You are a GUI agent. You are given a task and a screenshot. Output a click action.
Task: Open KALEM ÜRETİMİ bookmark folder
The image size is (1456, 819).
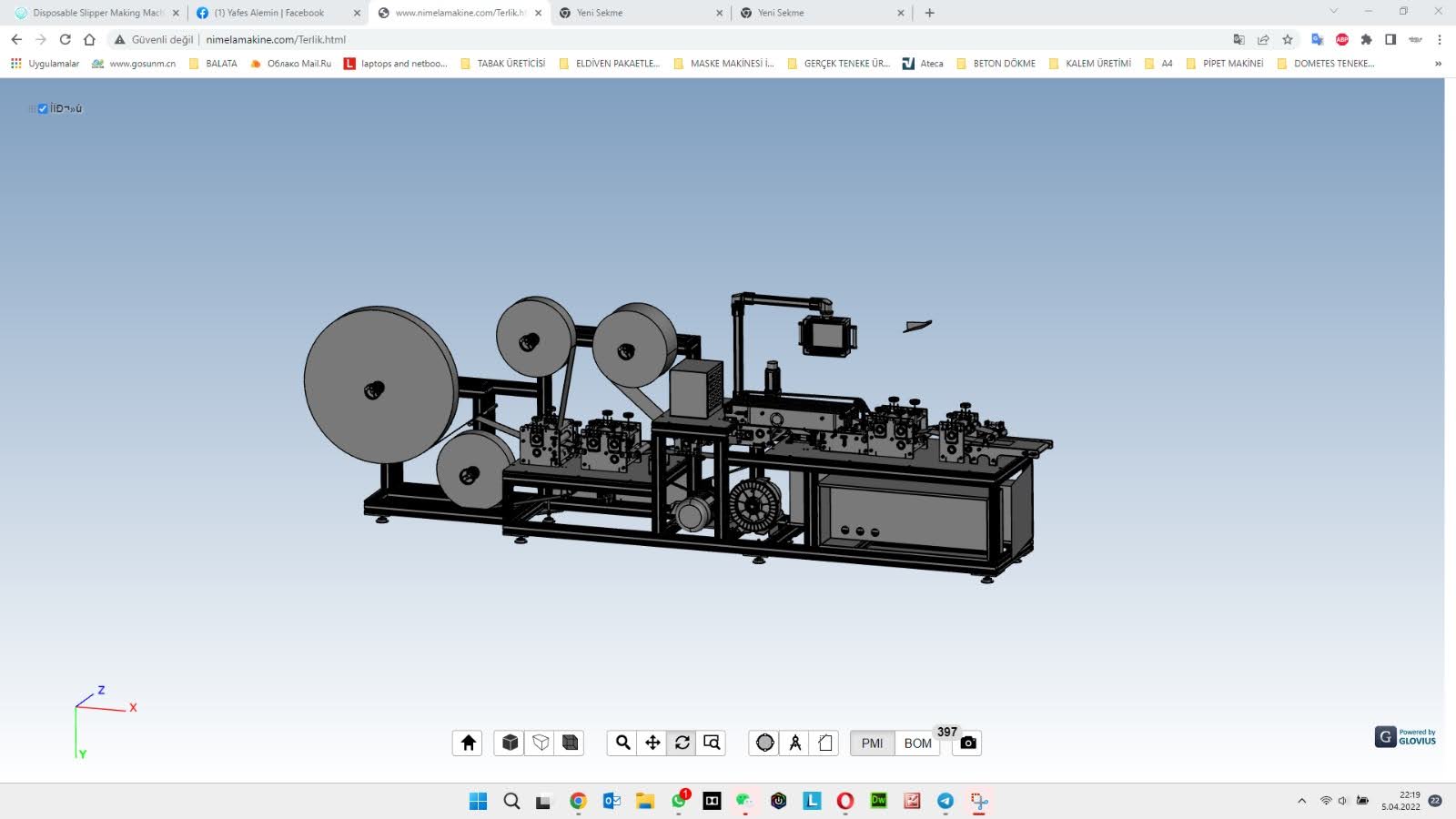point(1090,64)
